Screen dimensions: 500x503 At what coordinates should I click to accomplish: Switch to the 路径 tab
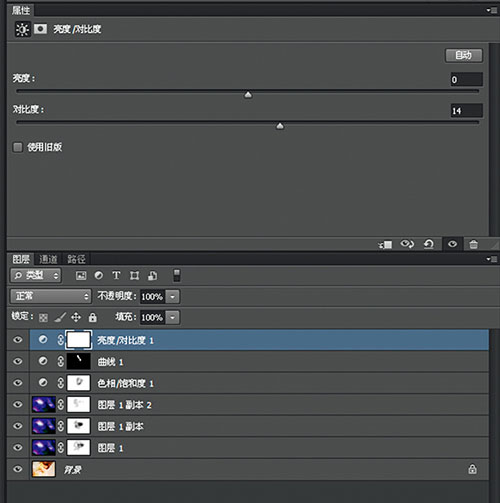coord(76,259)
